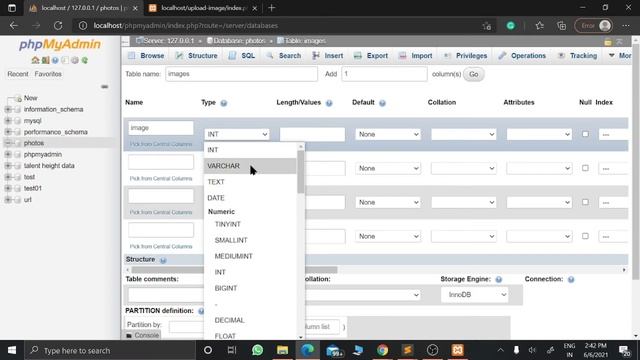
Task: Click Favorites navigation link
Action: (x=48, y=74)
